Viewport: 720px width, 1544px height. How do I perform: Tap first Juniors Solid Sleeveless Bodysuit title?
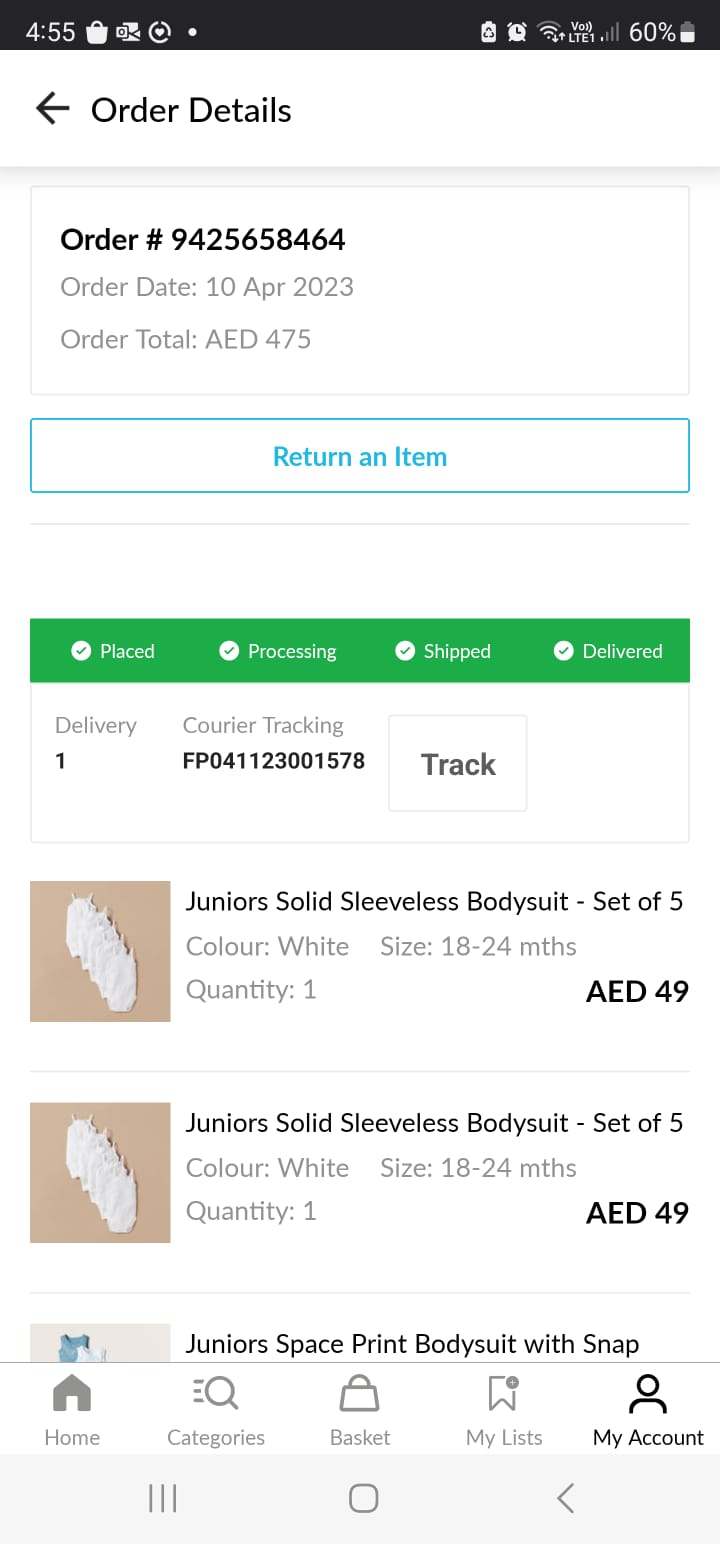click(434, 901)
